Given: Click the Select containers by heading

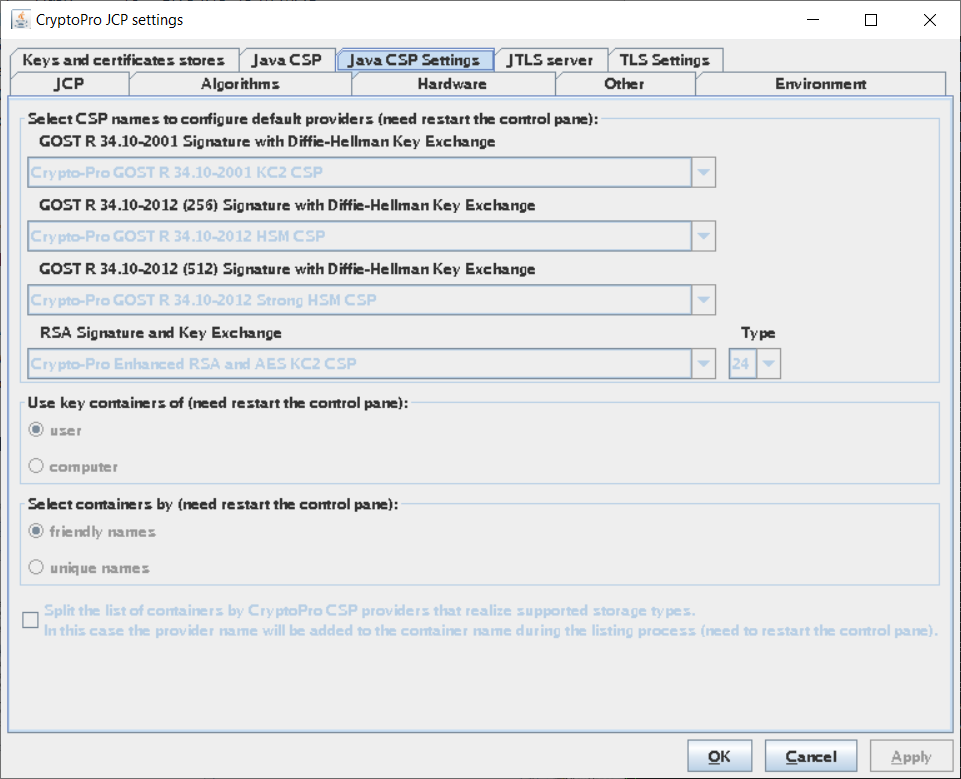Looking at the screenshot, I should coord(213,504).
